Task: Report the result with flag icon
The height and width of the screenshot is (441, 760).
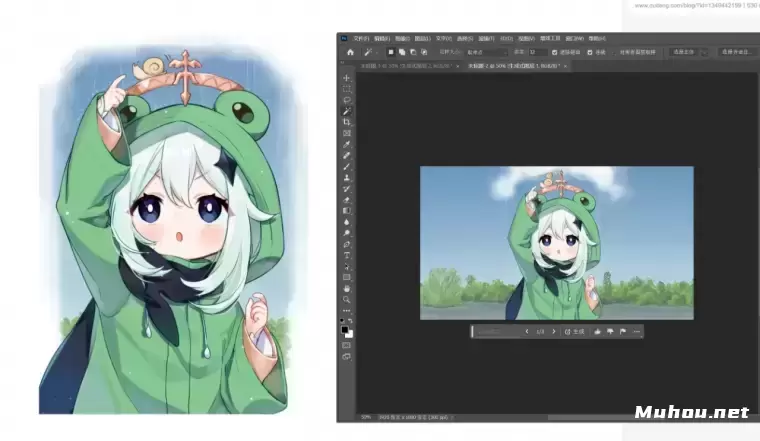Action: (623, 332)
